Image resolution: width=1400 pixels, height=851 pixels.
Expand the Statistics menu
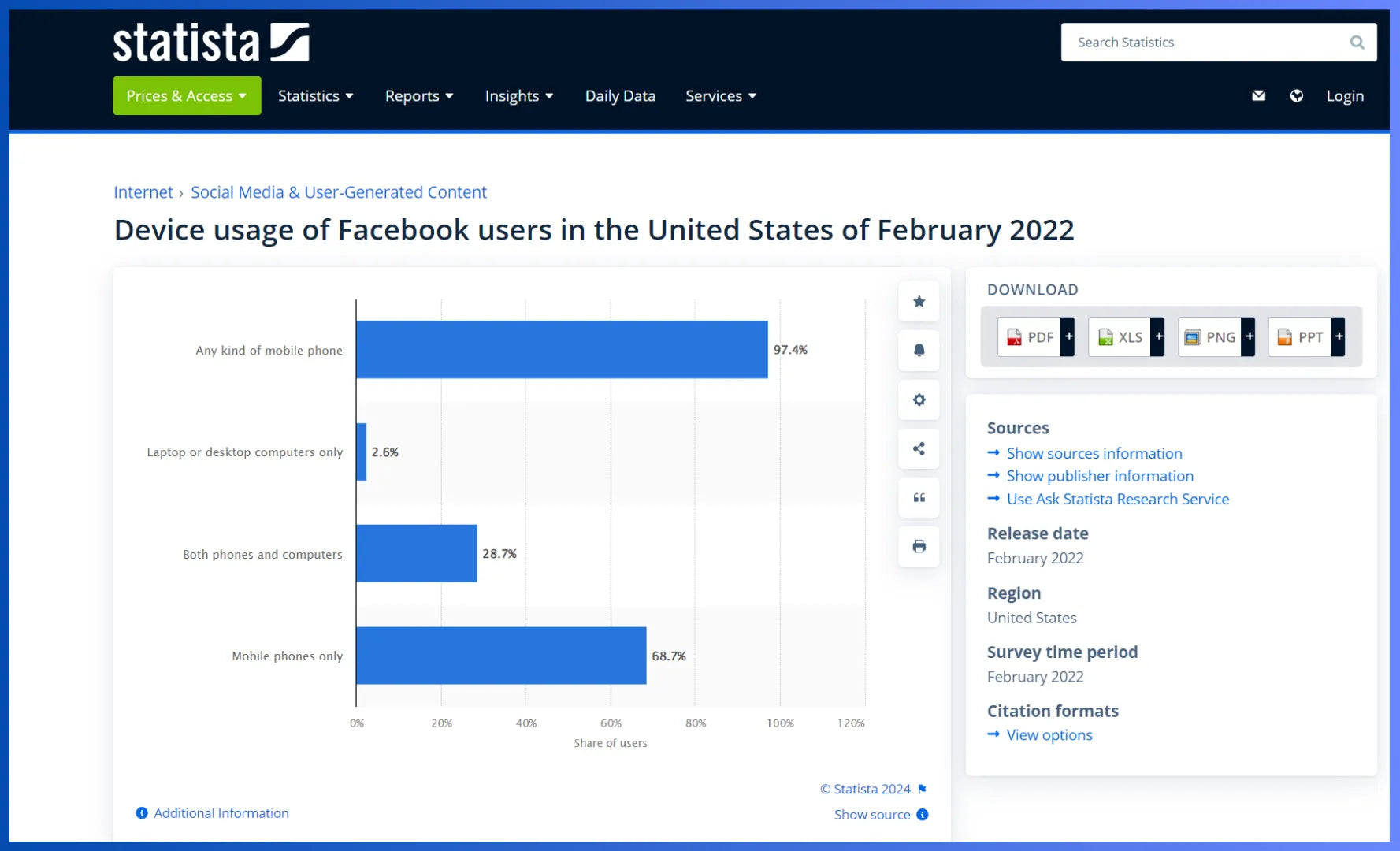click(315, 96)
